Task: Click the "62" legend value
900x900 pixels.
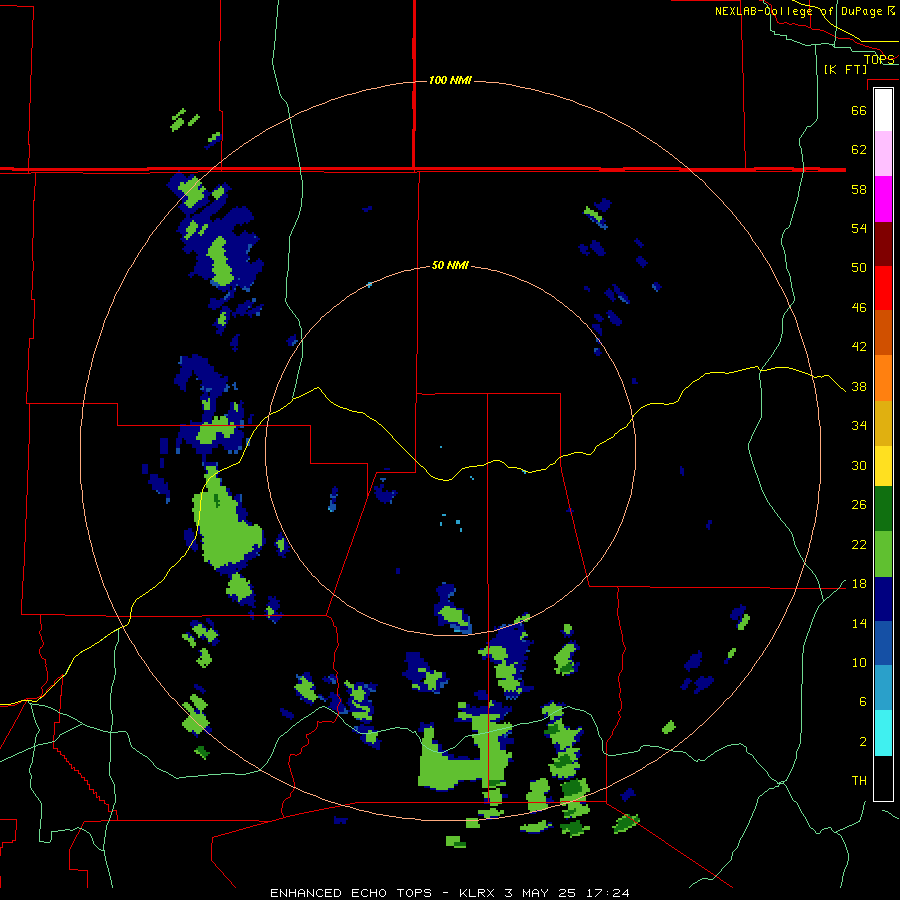Action: coord(859,150)
